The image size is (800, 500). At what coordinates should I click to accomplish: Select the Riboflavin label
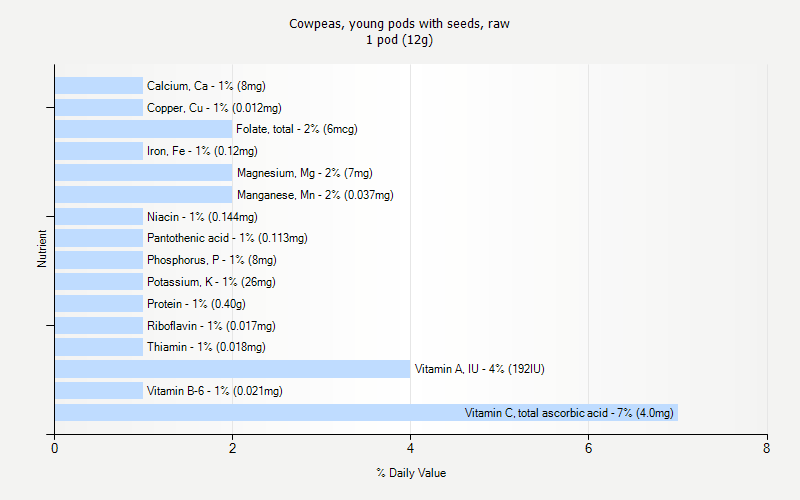click(211, 326)
